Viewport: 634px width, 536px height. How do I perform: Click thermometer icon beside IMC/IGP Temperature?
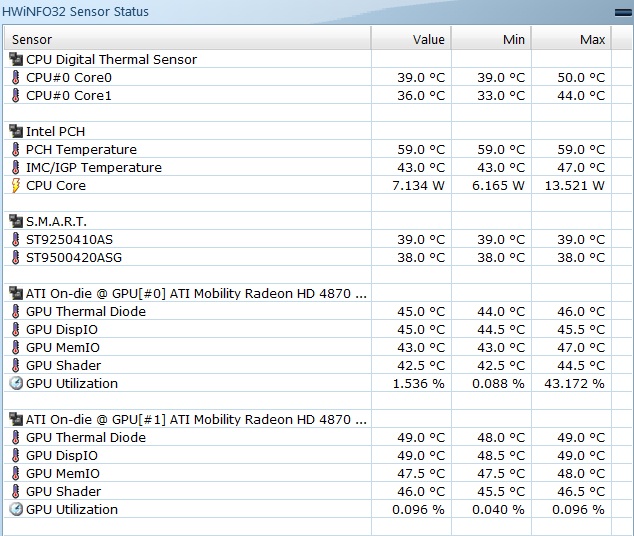[15, 167]
